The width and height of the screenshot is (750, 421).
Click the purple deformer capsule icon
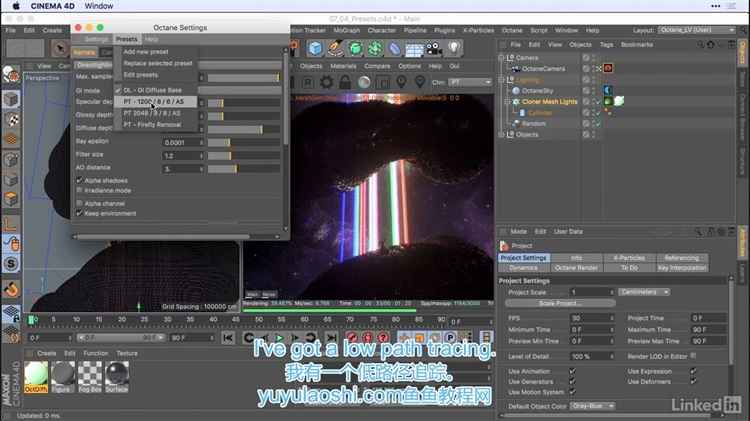point(394,48)
